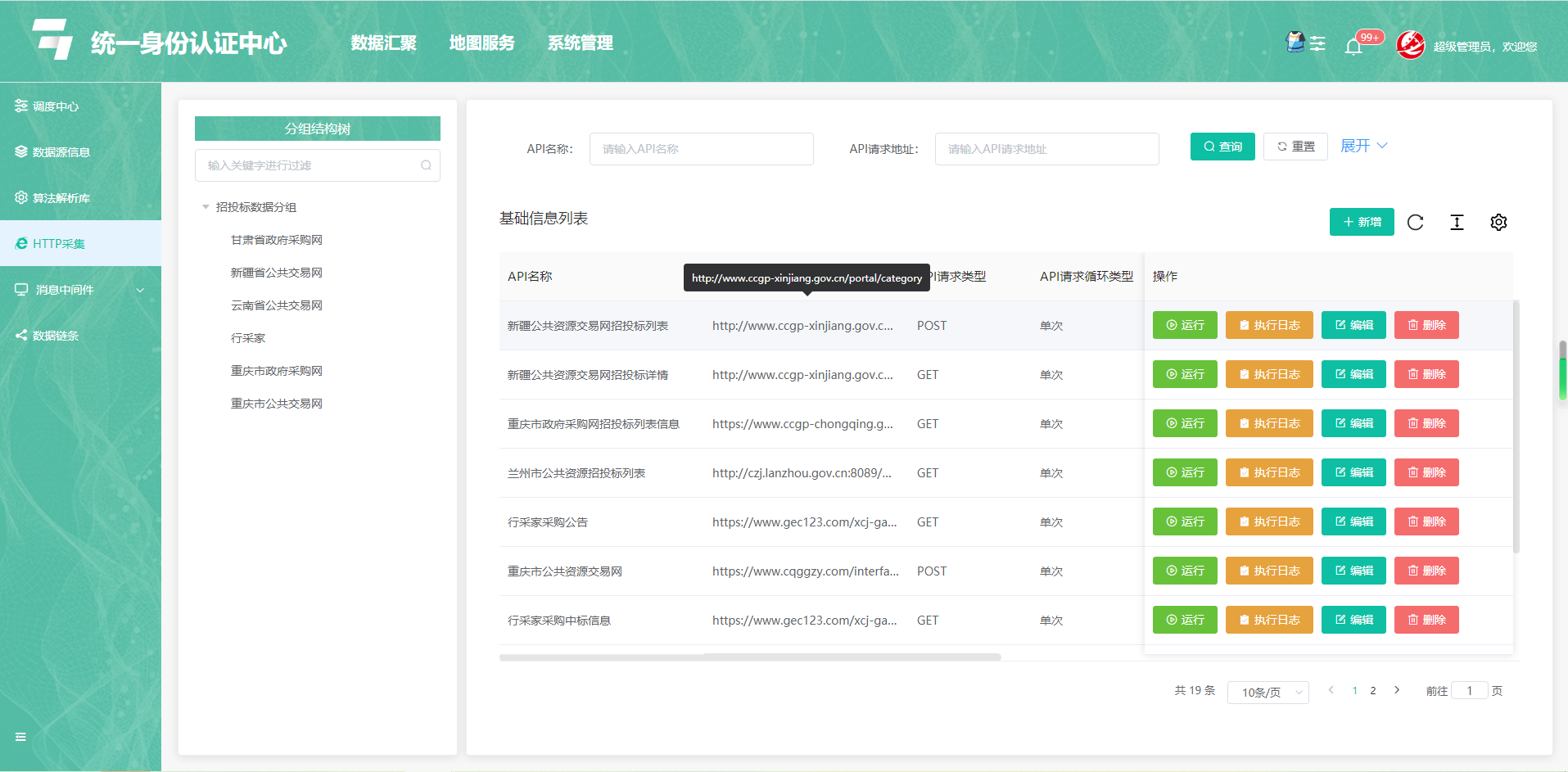
Task: Select 云南省公共交易网 in the tree
Action: tap(277, 305)
